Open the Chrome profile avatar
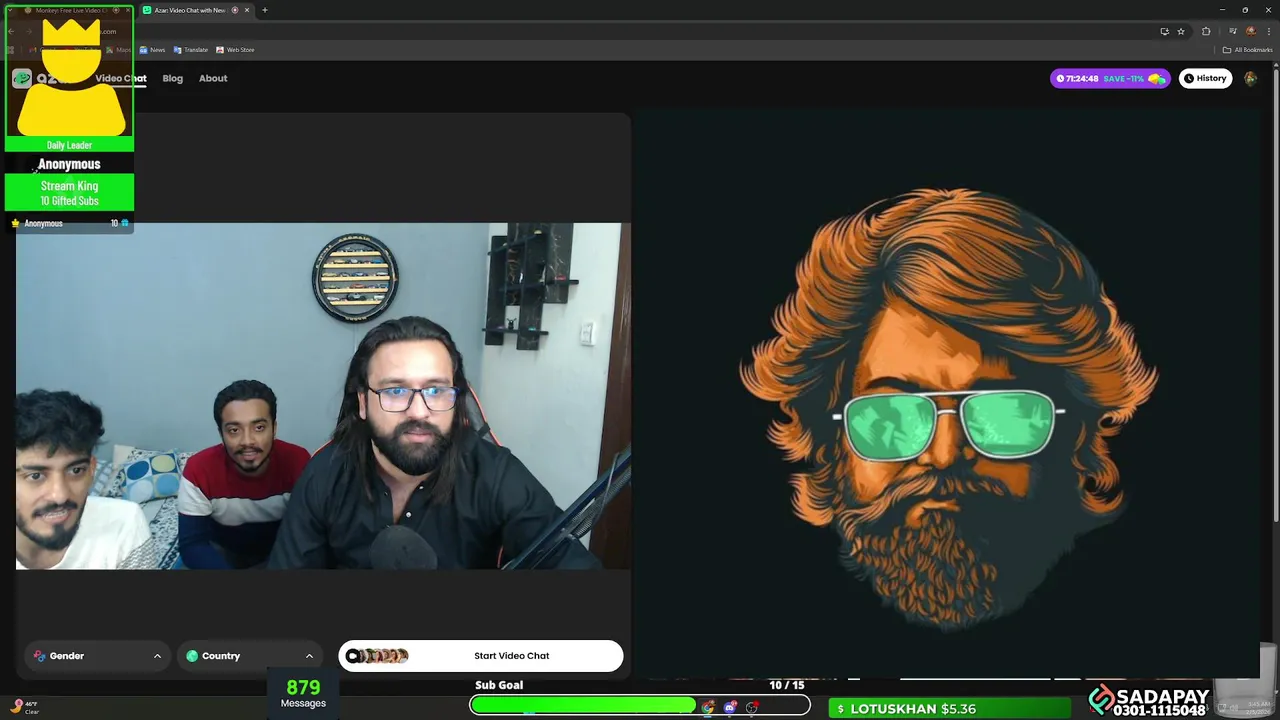The image size is (1280, 720). click(1250, 31)
